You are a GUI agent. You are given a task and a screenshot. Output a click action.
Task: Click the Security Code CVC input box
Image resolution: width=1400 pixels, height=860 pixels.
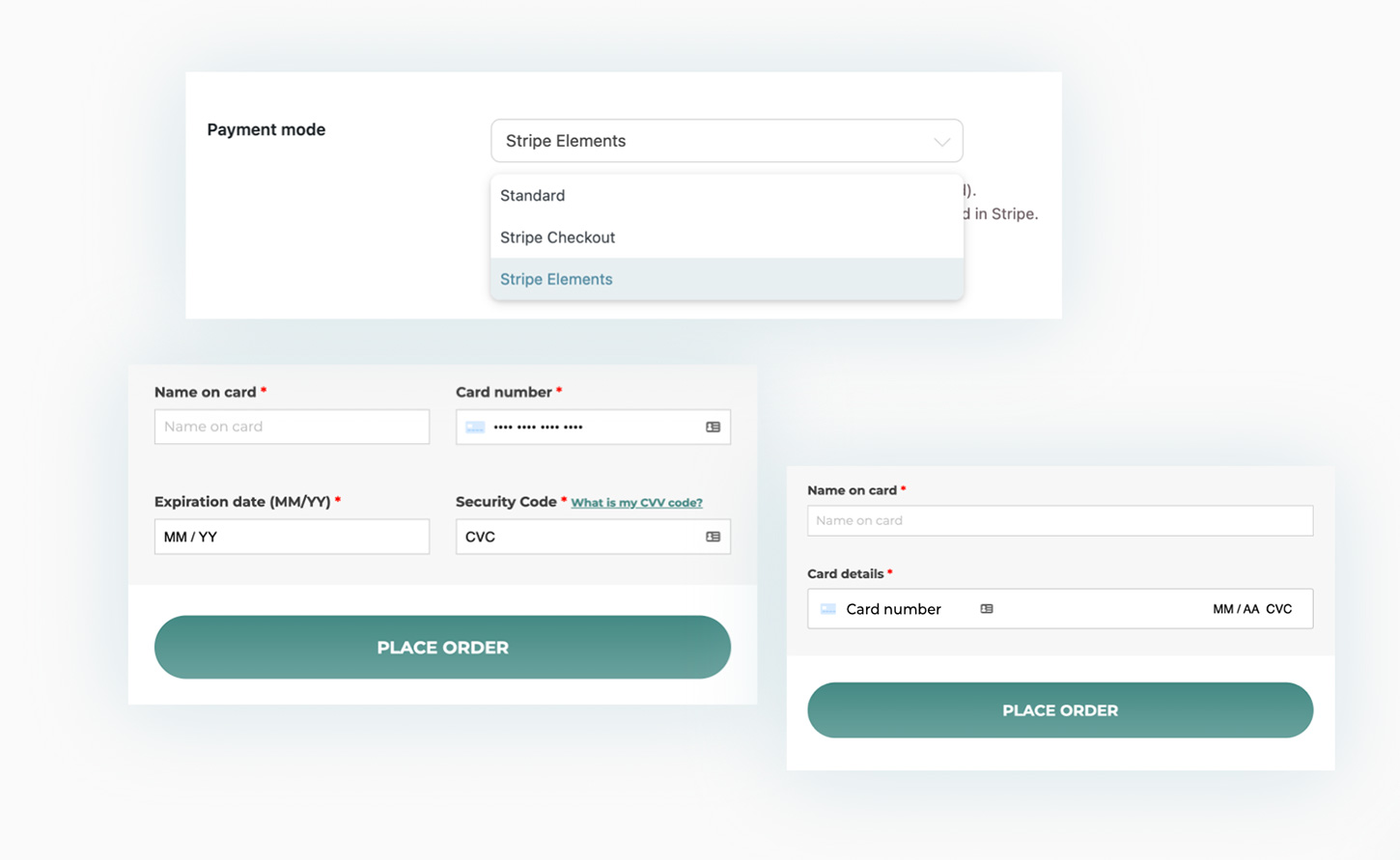tap(579, 537)
